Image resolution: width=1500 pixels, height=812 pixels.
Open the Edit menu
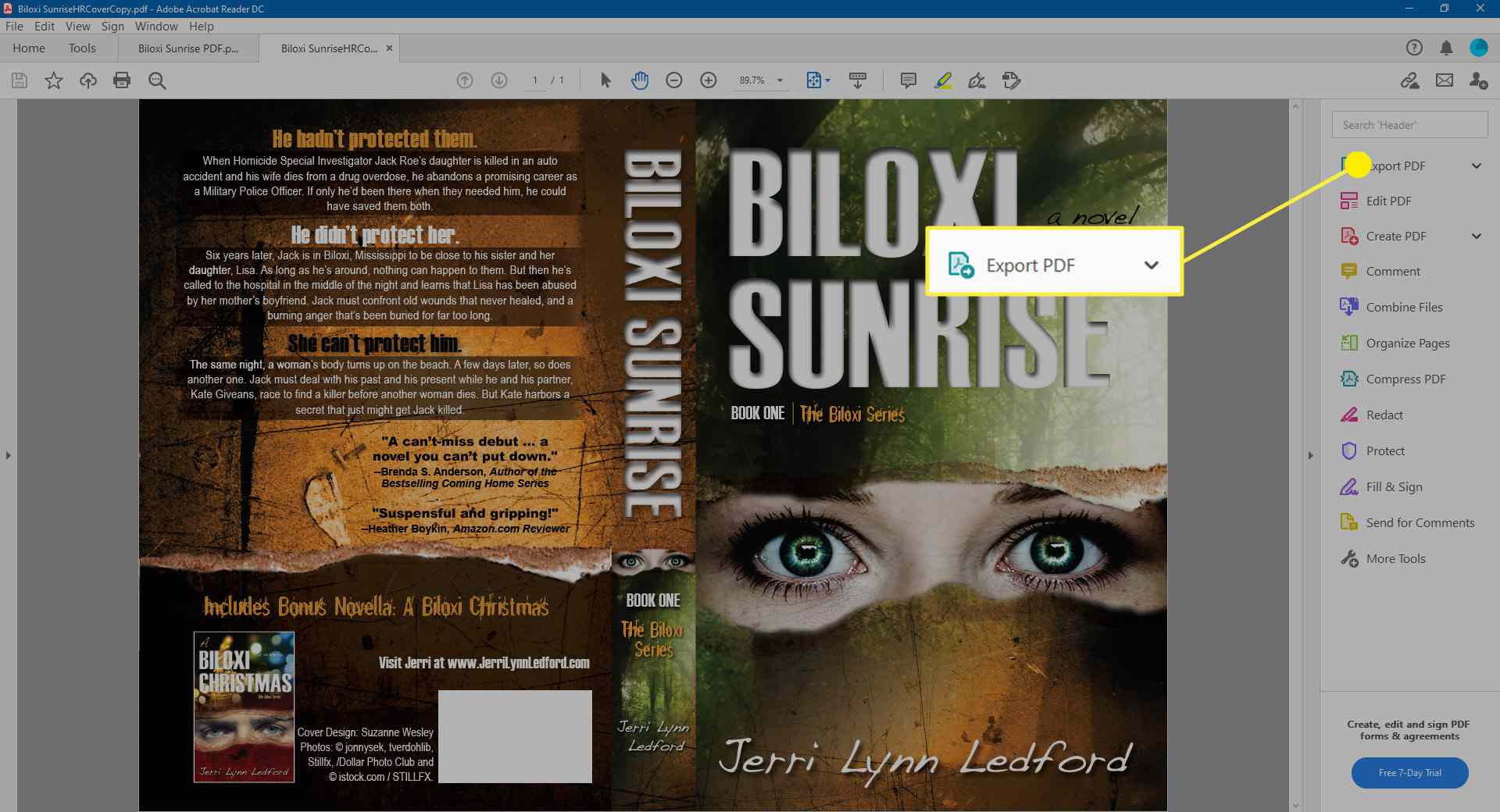tap(45, 26)
